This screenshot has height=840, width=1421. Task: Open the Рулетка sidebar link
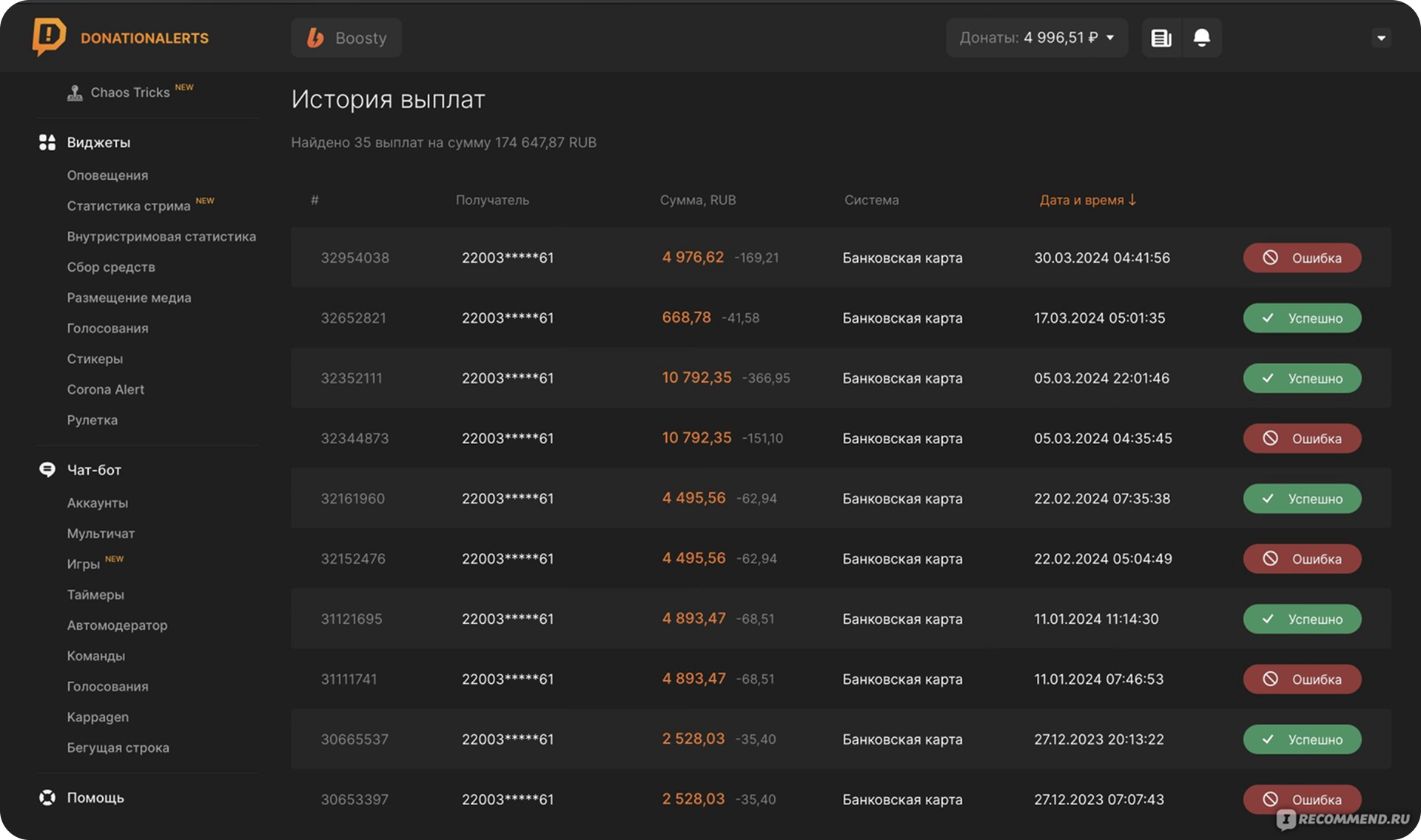point(92,420)
